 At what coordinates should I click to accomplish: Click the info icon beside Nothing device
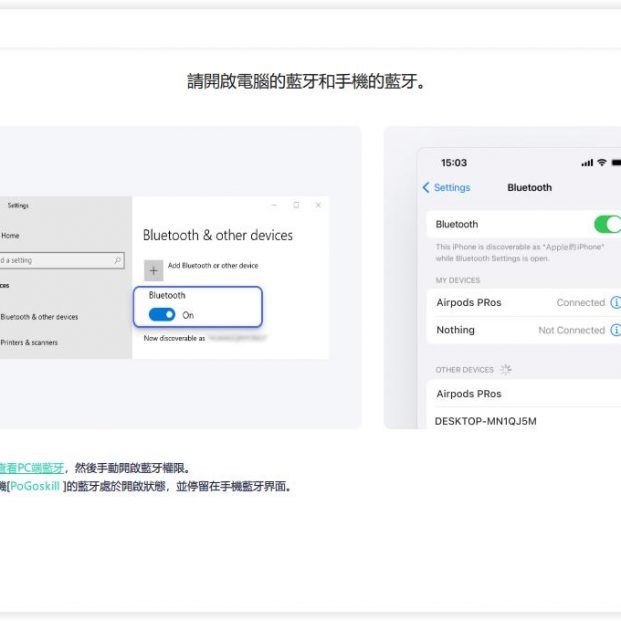pos(615,330)
